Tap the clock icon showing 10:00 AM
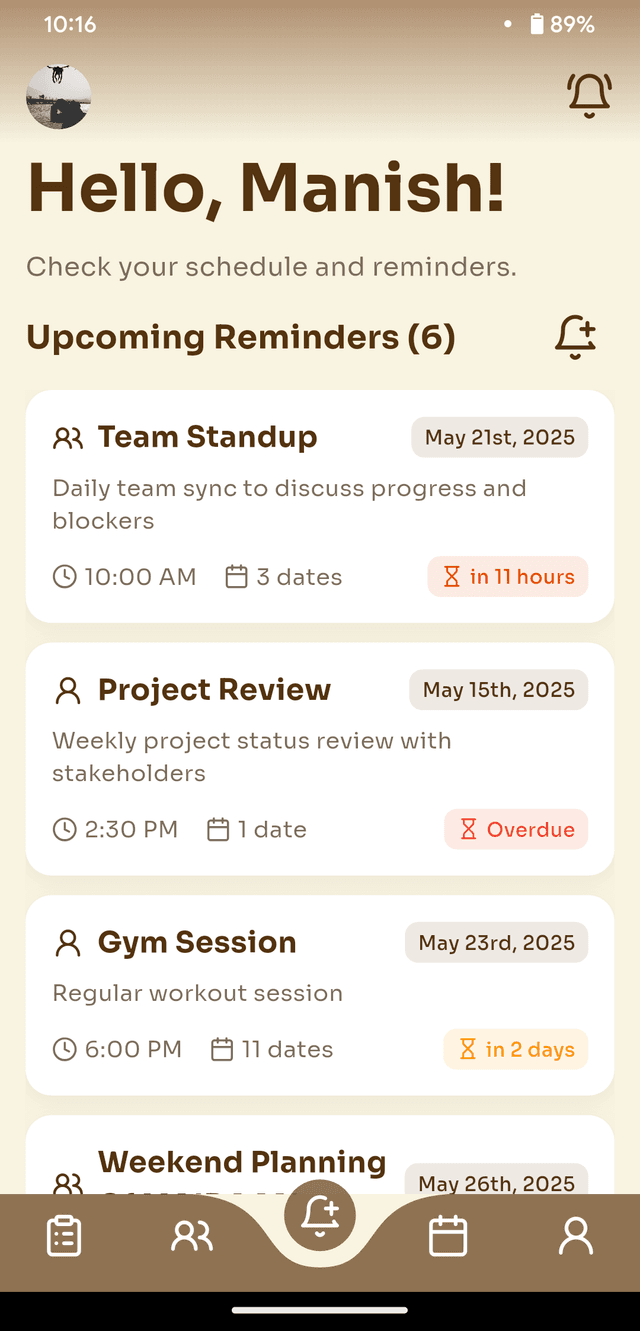Image resolution: width=640 pixels, height=1331 pixels. [x=64, y=577]
